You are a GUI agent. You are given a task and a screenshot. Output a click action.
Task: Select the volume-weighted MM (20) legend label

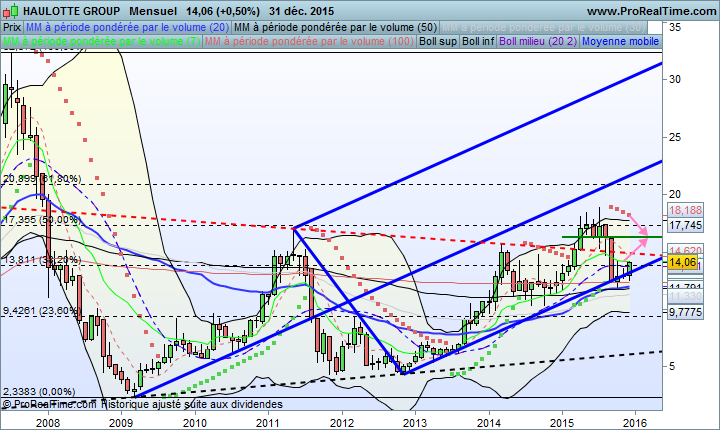click(x=127, y=28)
